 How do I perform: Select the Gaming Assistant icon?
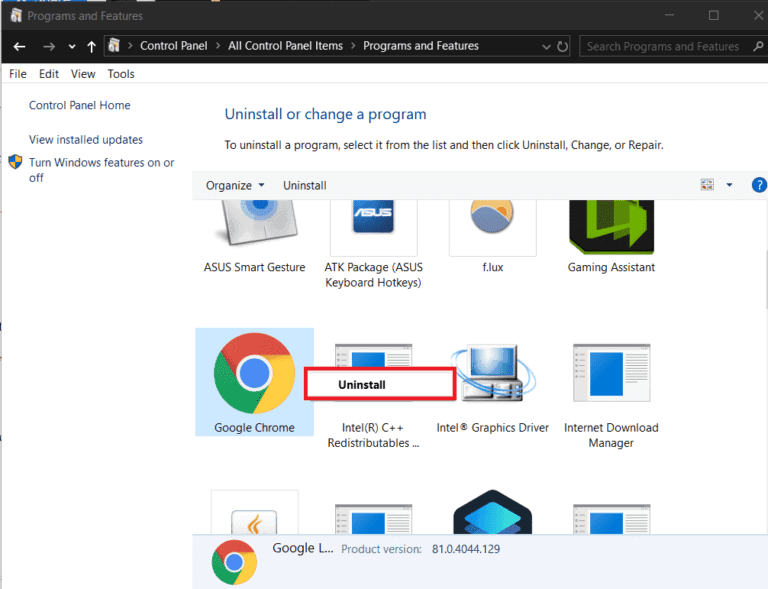coord(611,227)
